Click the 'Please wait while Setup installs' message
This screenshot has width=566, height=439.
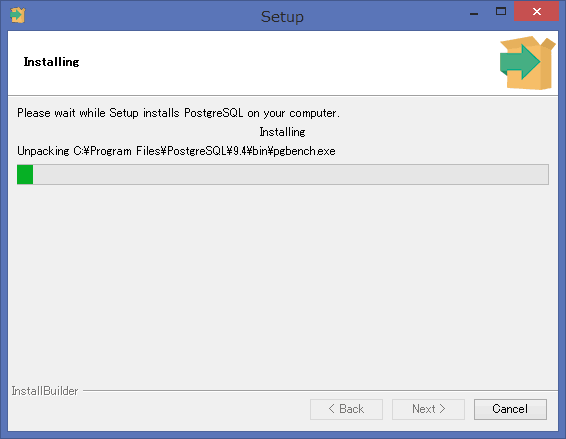[178, 113]
